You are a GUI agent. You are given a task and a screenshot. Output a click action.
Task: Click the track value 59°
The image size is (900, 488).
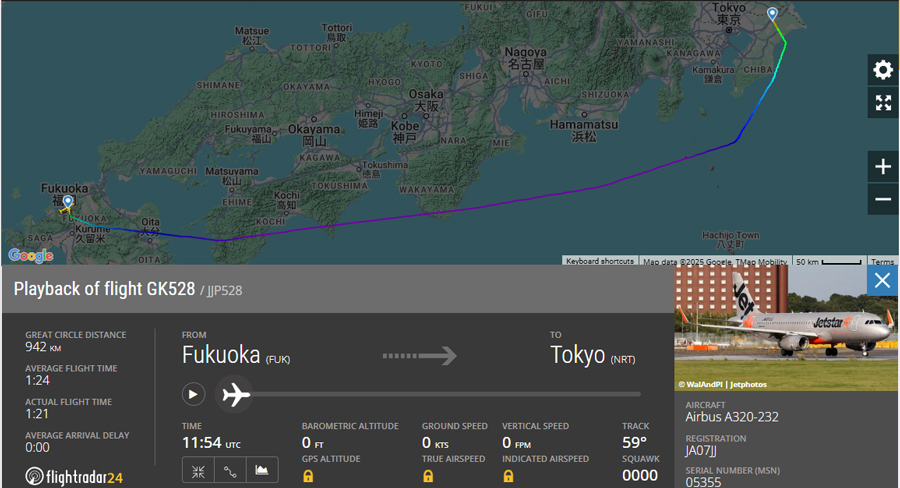634,443
